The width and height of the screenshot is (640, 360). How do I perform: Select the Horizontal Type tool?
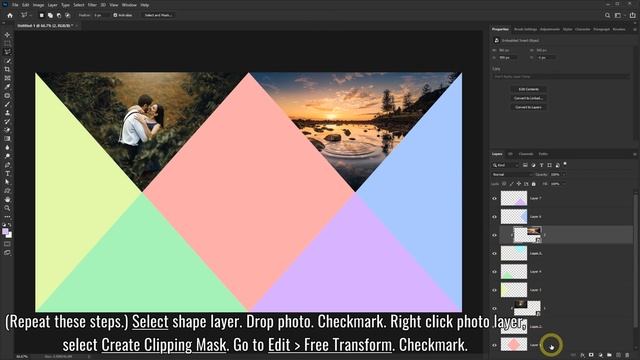[7, 173]
